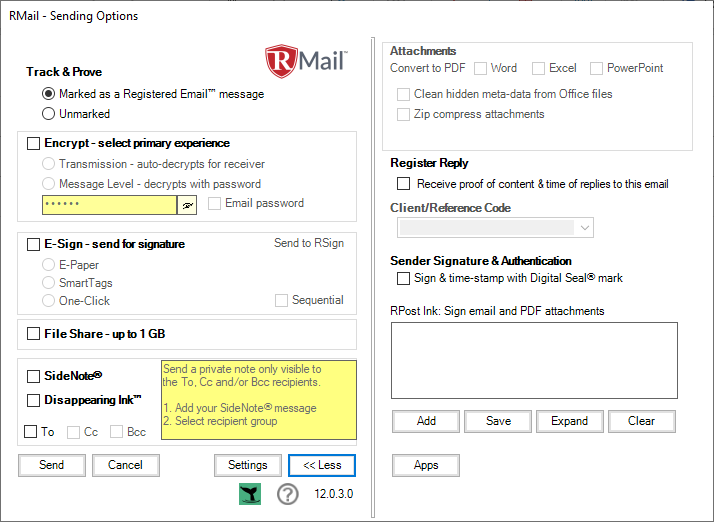Toggle the SideNote checkbox
Screen dimensions: 714x522
[34, 376]
